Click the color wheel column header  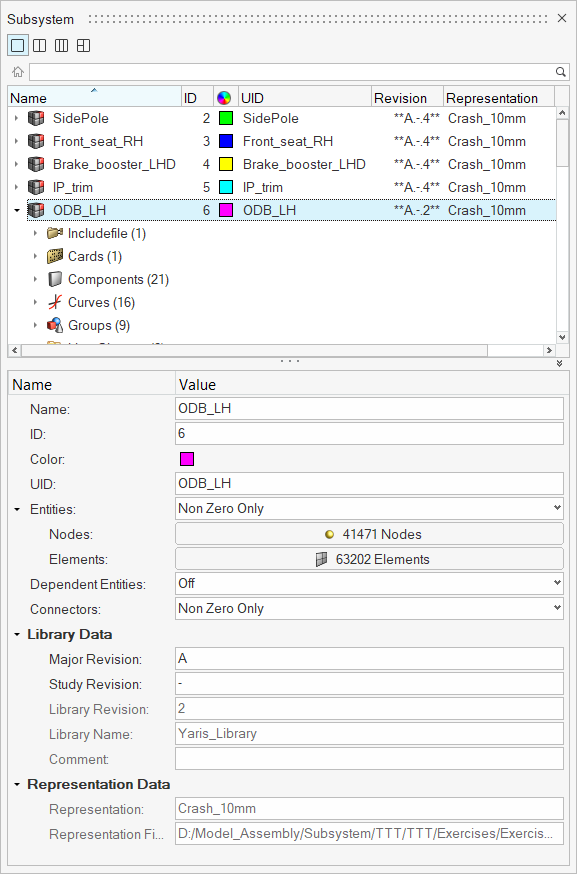[224, 98]
